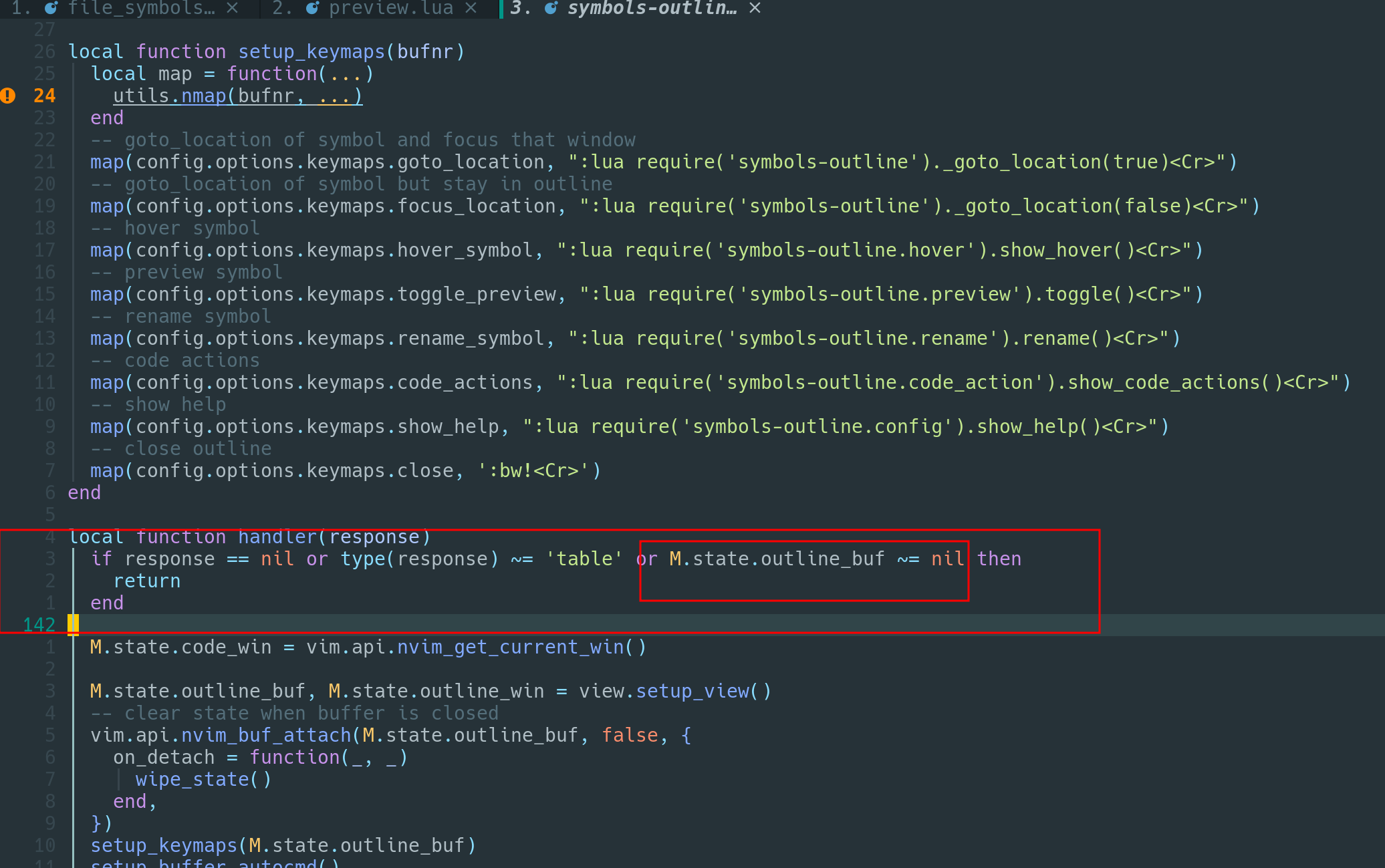Click the Lua icon on the file_symbols tab
1385x868 pixels.
coord(51,8)
